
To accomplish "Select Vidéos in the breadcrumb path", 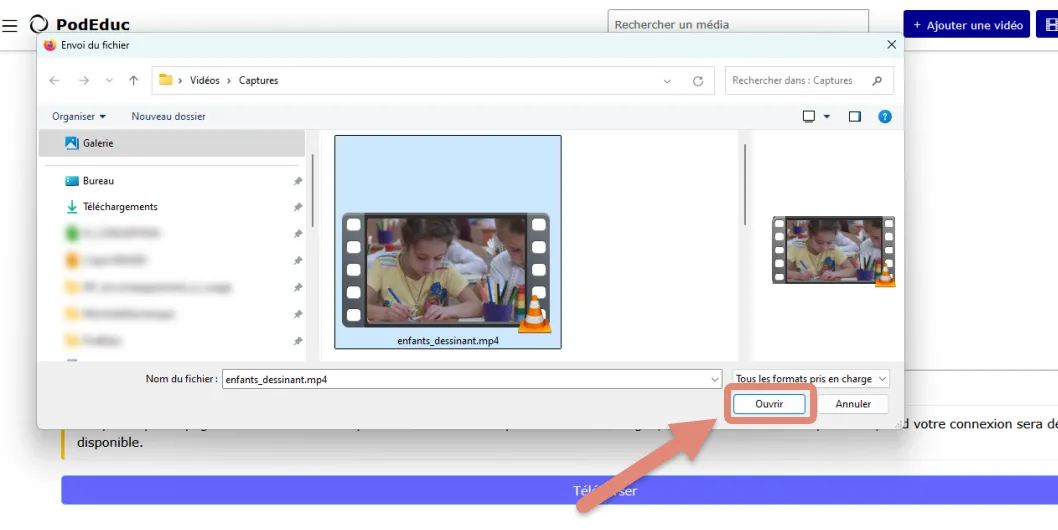I will tap(204, 80).
